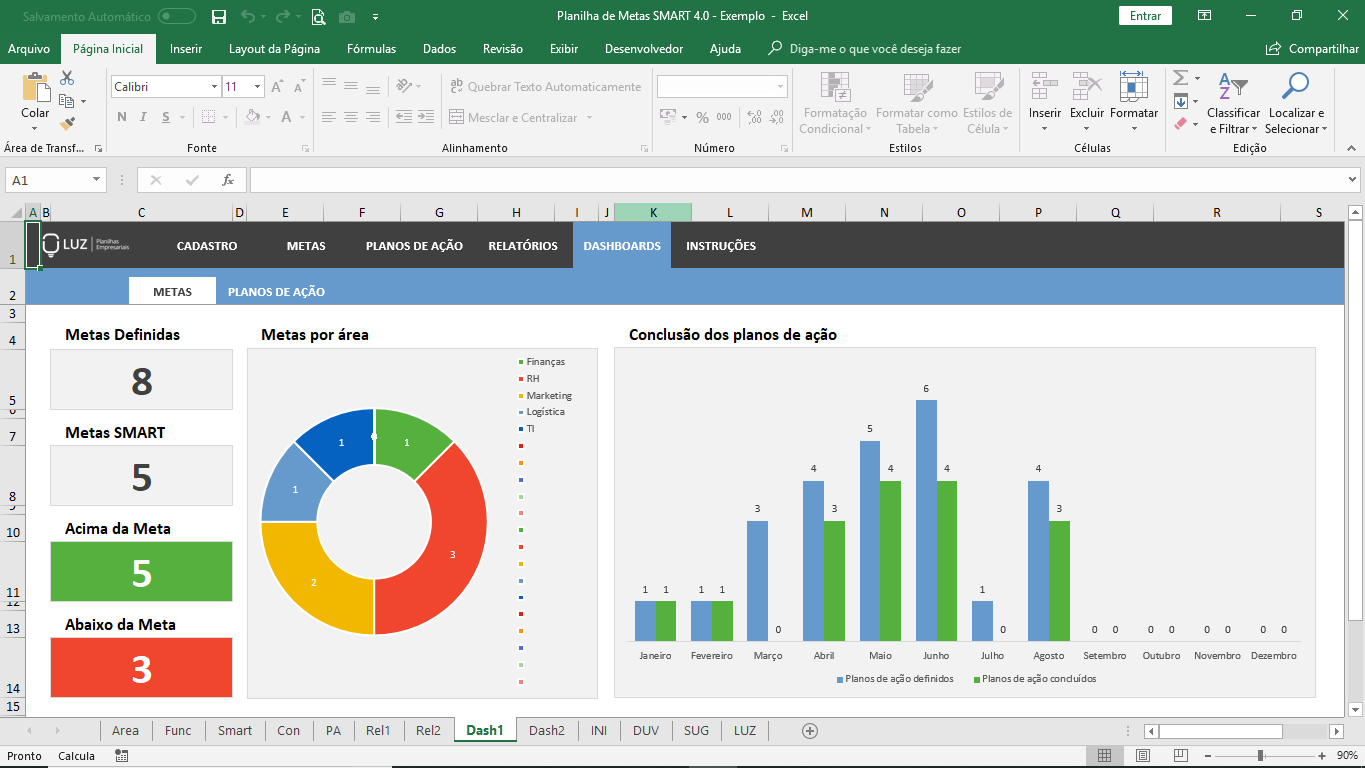Switch to page layout view in status bar
Image resolution: width=1365 pixels, height=768 pixels.
(x=1142, y=756)
